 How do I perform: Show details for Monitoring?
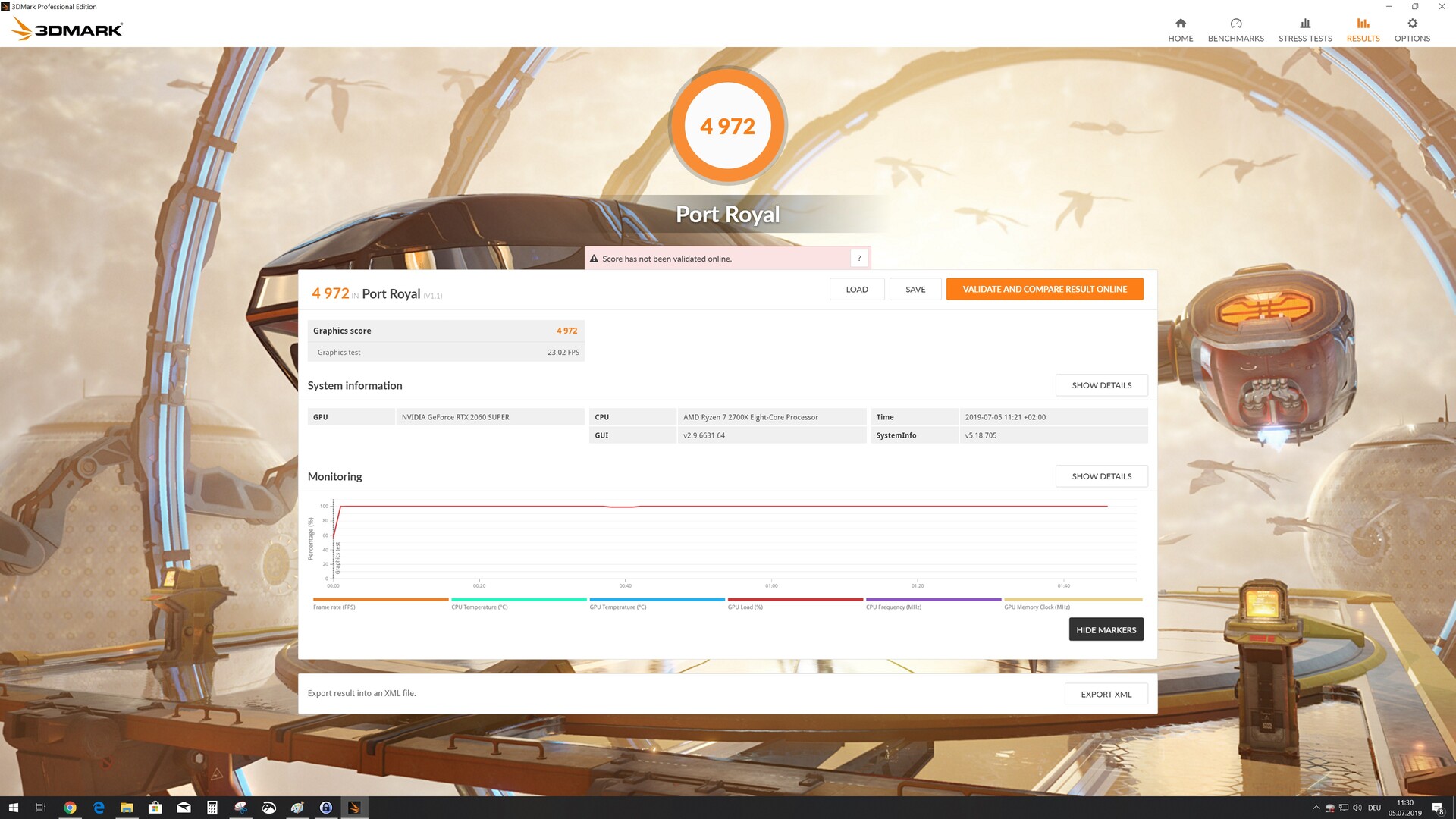[1101, 476]
